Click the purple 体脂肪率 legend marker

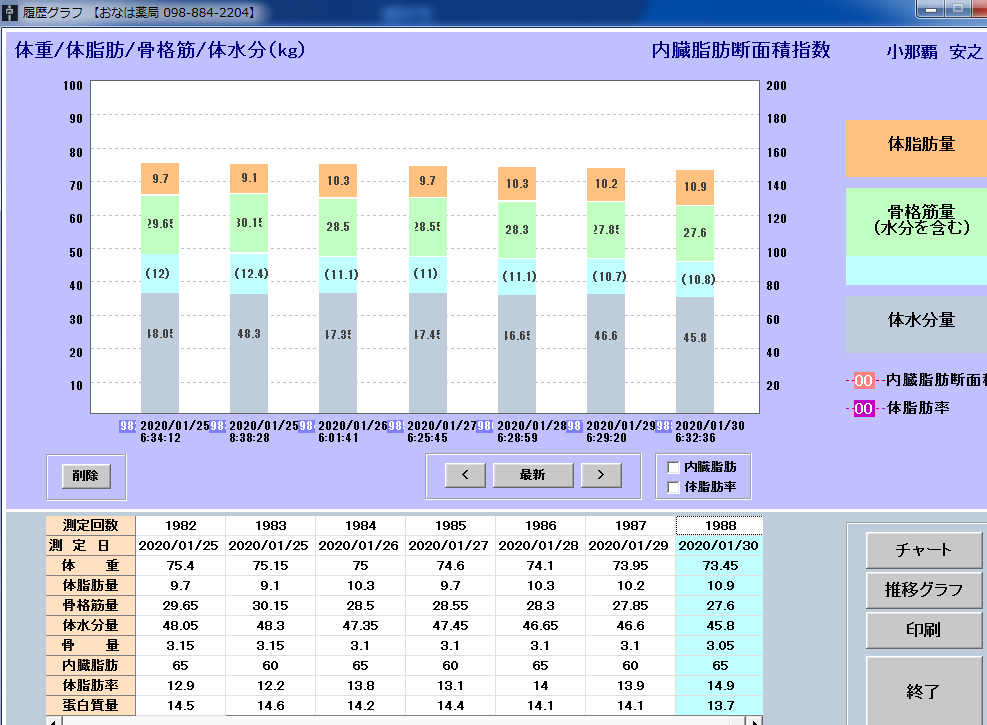click(x=864, y=408)
